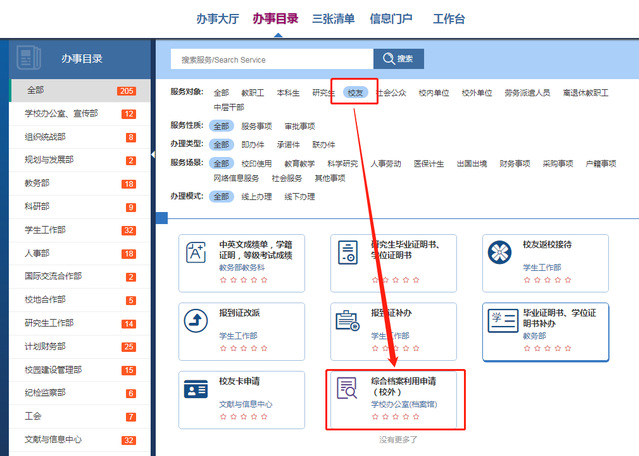This screenshot has height=456, width=639.
Task: Click the last star under 校友卡申请
Action: click(264, 416)
